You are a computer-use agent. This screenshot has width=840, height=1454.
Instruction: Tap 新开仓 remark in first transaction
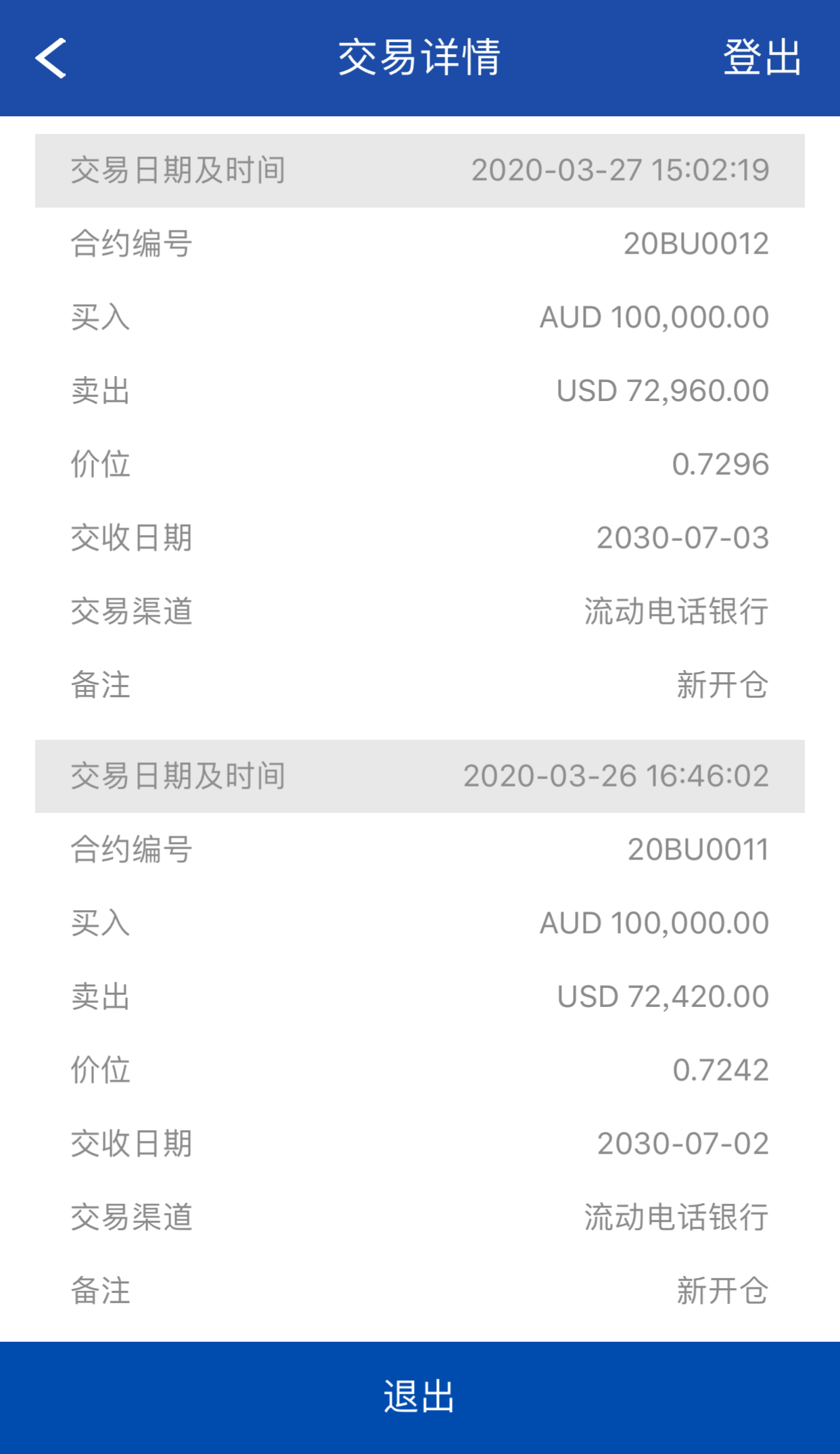coord(722,685)
